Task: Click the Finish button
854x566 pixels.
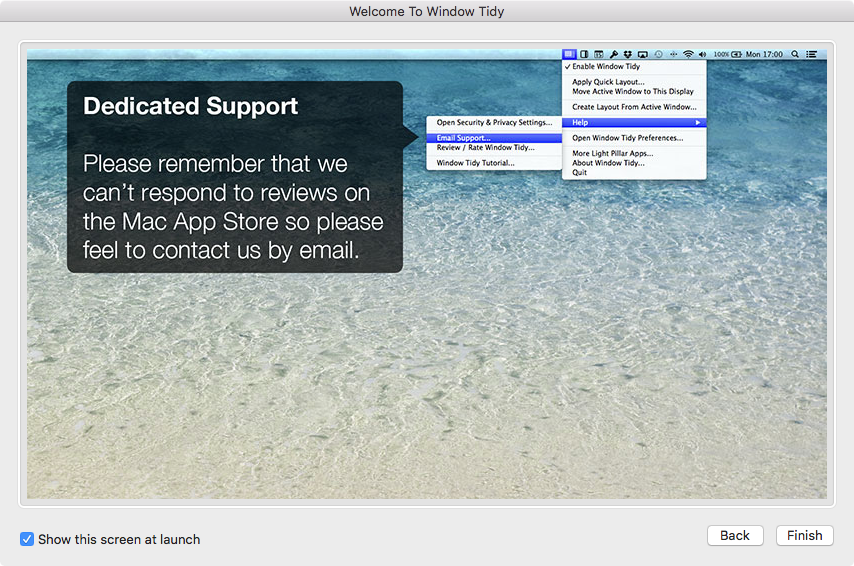Action: 804,535
